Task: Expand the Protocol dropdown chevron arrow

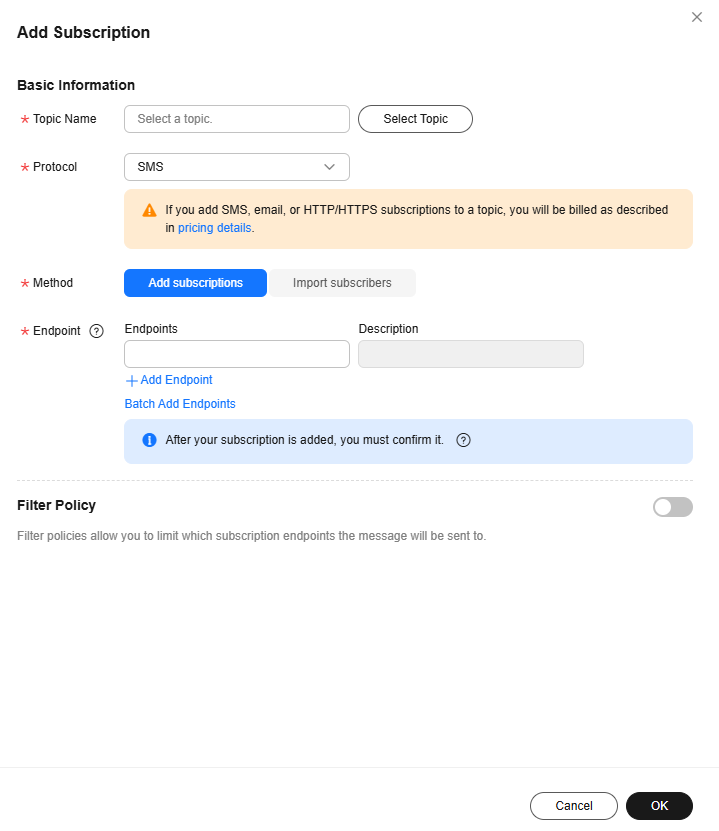Action: [x=330, y=167]
